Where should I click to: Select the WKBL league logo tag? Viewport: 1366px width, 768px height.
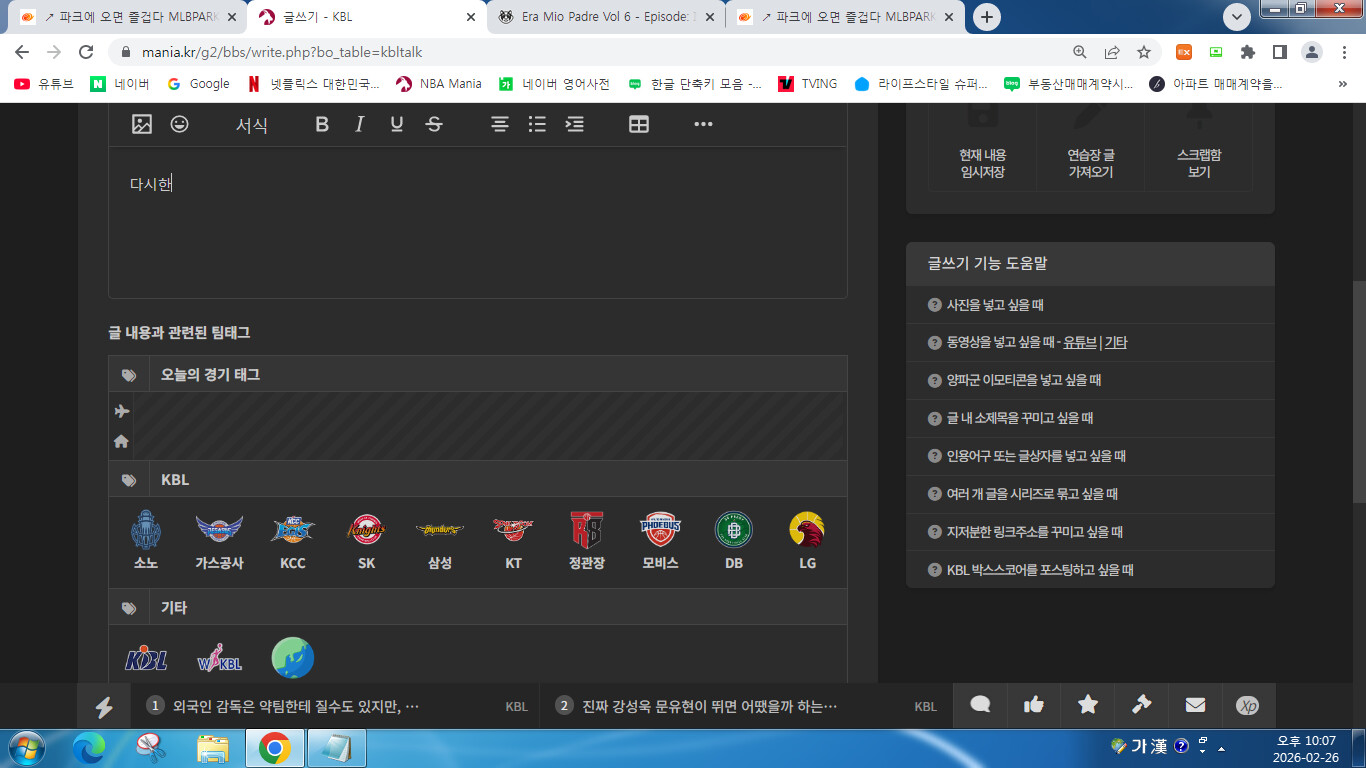220,658
